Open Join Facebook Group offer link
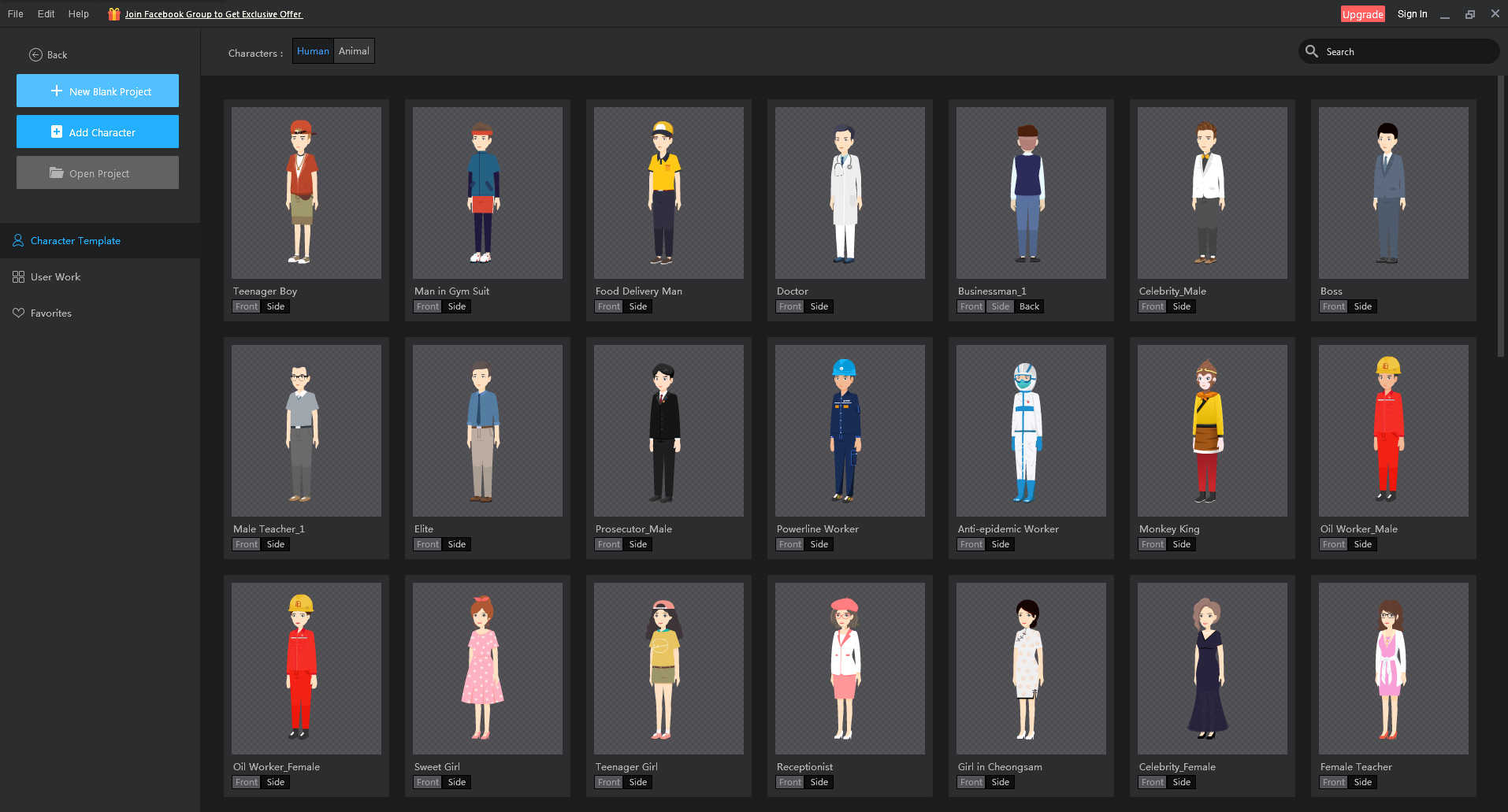This screenshot has height=812, width=1508. point(214,14)
